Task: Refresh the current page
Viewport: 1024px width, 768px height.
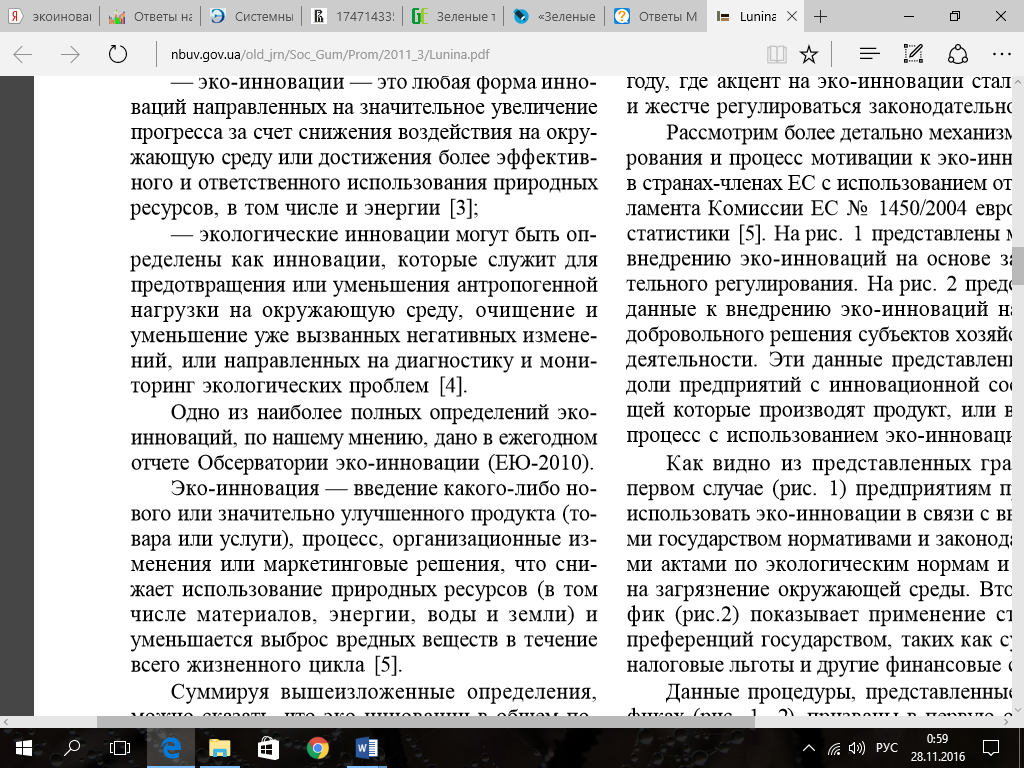Action: 118,54
